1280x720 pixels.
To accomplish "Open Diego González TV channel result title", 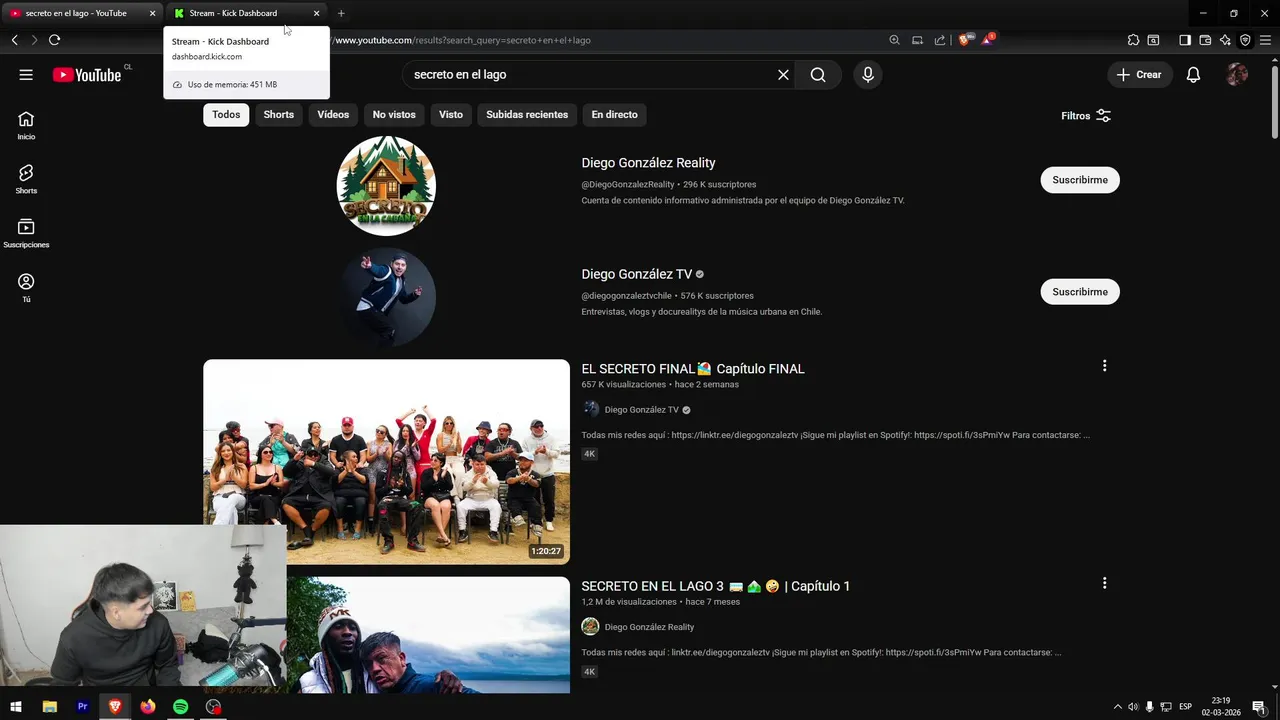I will (x=637, y=274).
